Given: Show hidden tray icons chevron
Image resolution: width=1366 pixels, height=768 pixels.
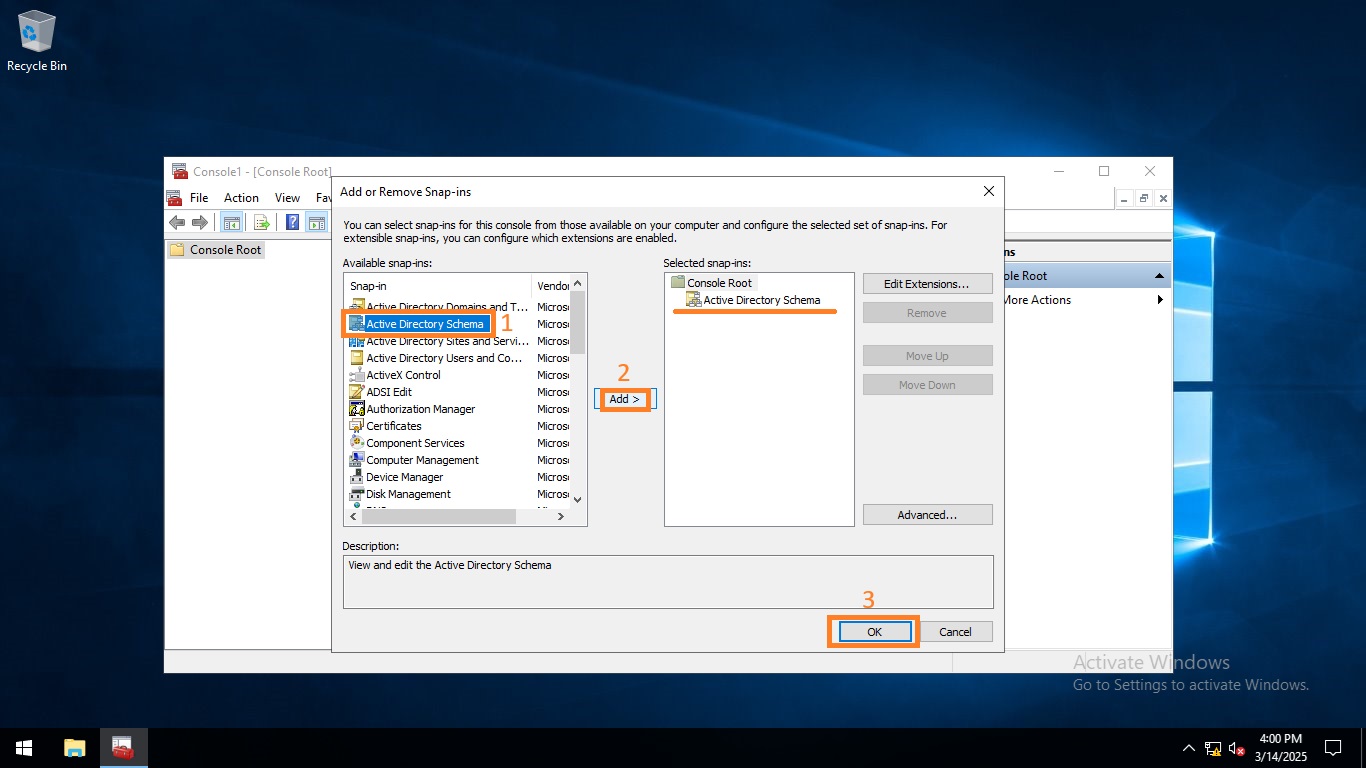Looking at the screenshot, I should tap(1189, 748).
